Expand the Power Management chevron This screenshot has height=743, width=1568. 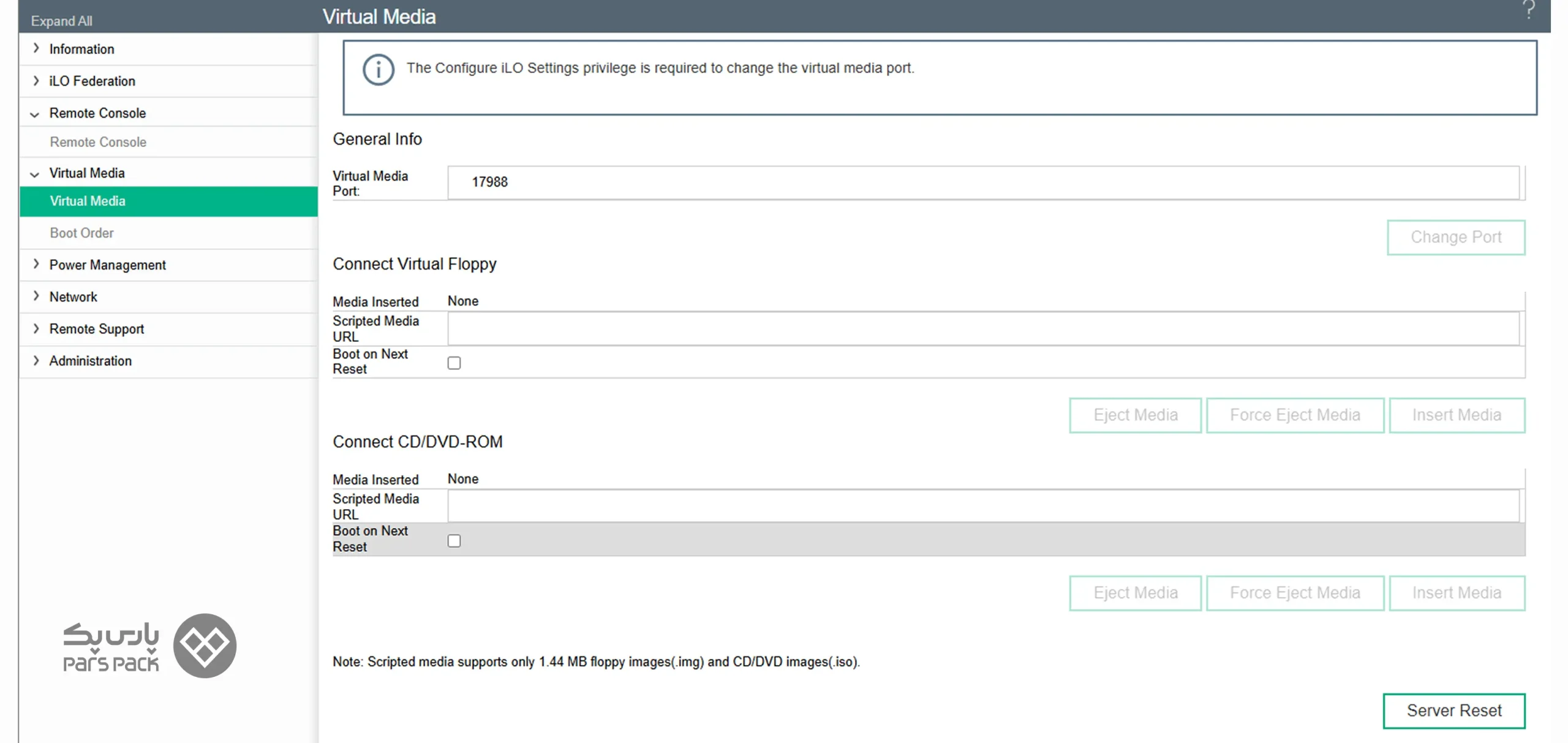click(36, 264)
